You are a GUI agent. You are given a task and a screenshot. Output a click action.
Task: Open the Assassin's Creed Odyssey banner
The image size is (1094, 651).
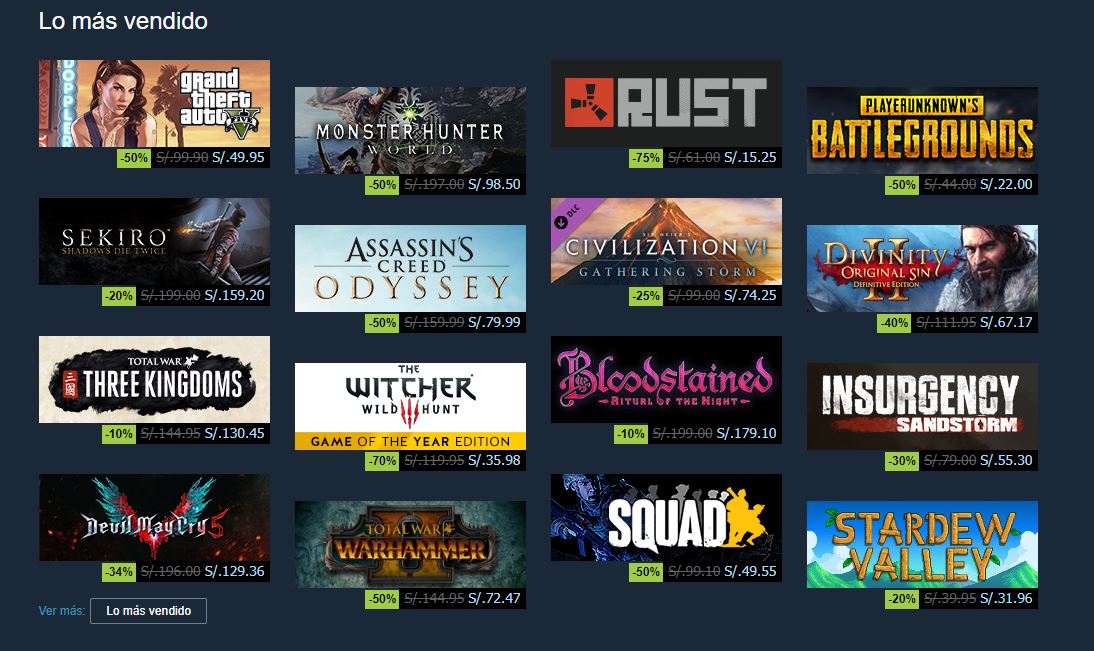point(410,268)
